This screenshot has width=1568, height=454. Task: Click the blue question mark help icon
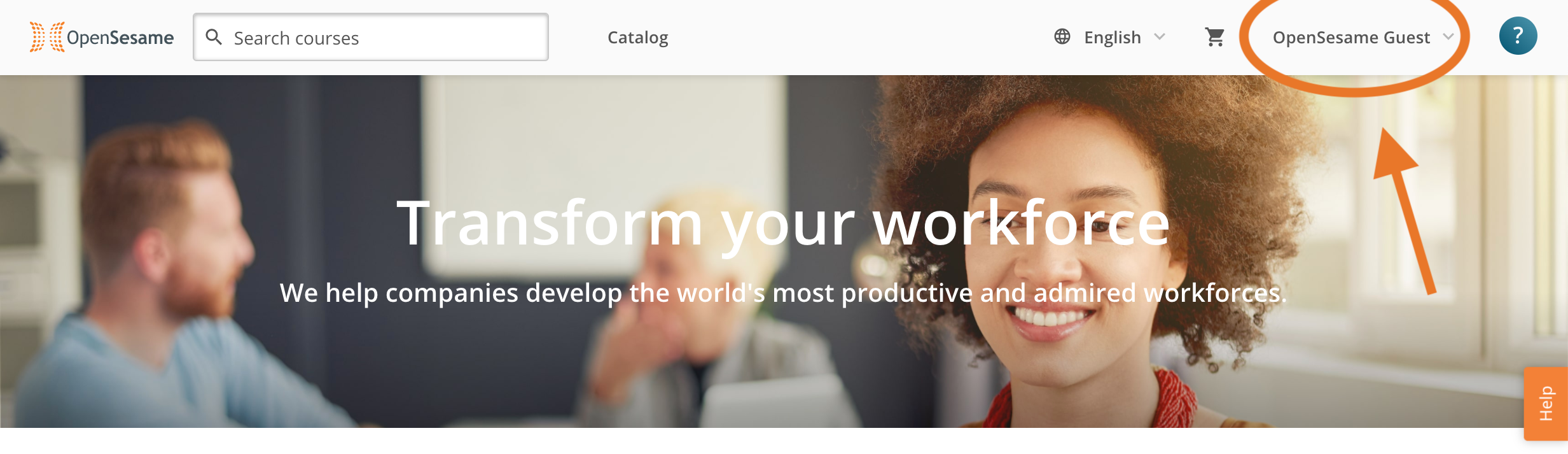(1518, 36)
